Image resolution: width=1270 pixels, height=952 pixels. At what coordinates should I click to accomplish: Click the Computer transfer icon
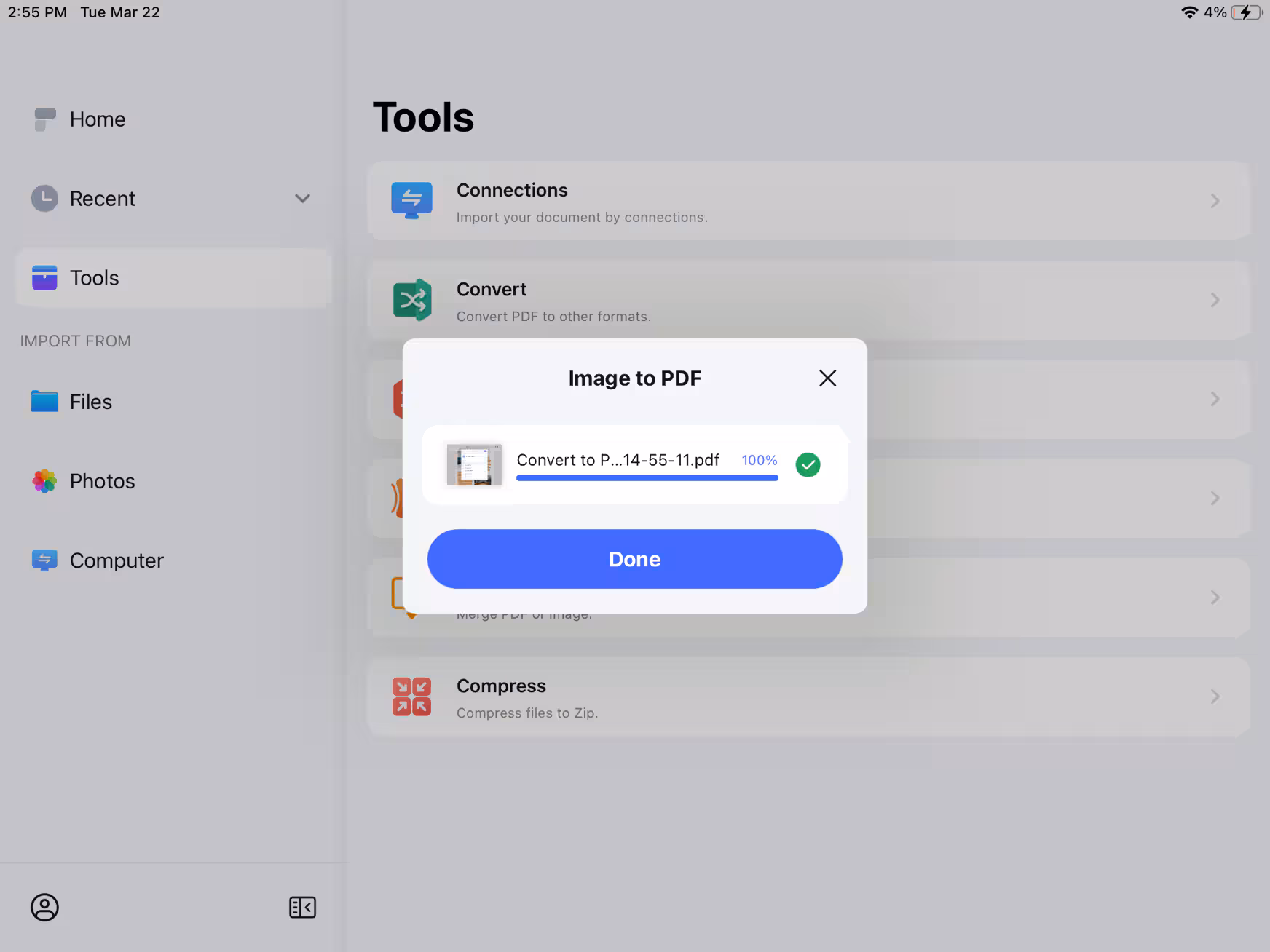coord(44,560)
